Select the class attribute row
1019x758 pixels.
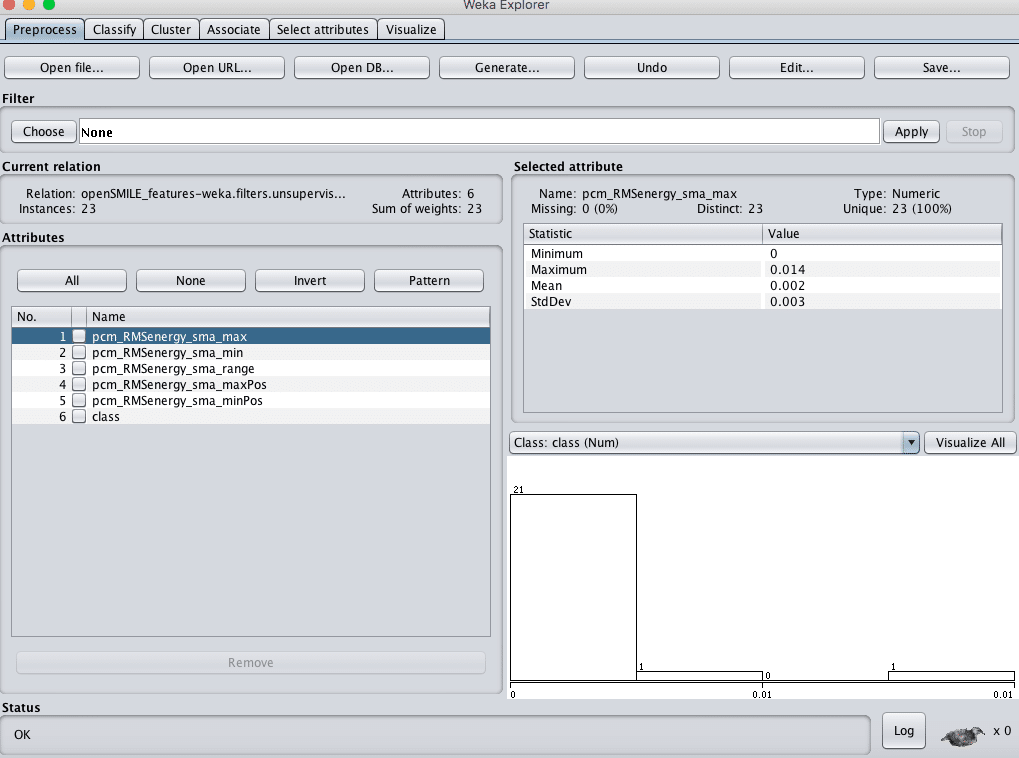[x=251, y=417]
